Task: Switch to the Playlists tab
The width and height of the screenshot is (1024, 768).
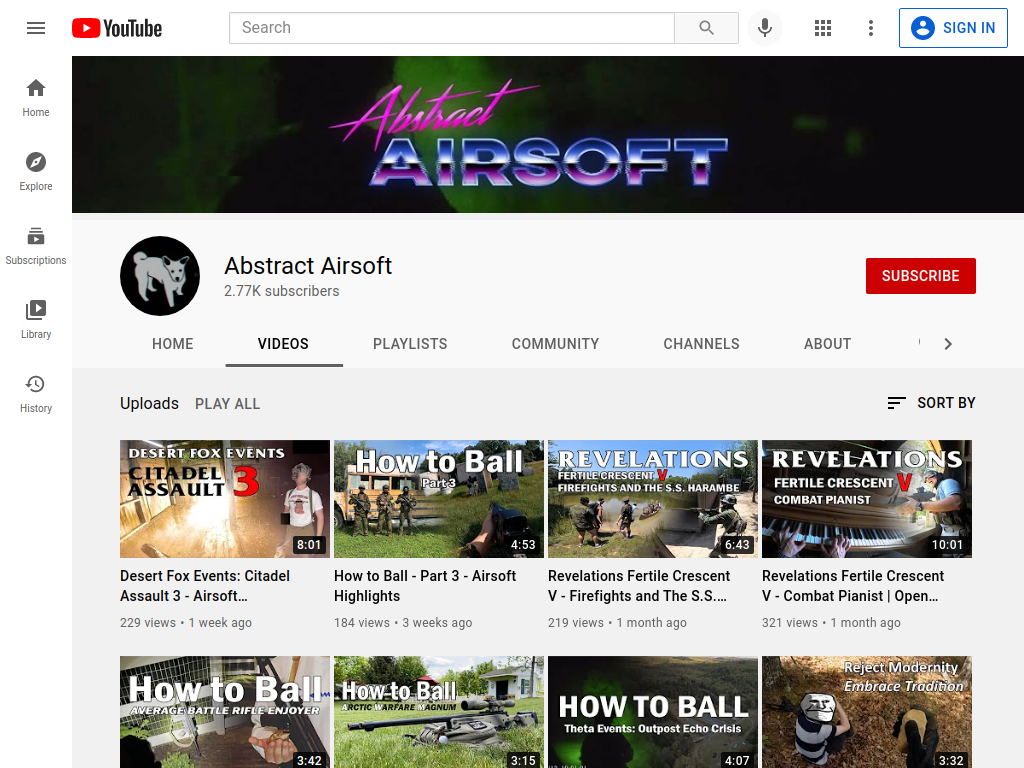Action: [410, 344]
